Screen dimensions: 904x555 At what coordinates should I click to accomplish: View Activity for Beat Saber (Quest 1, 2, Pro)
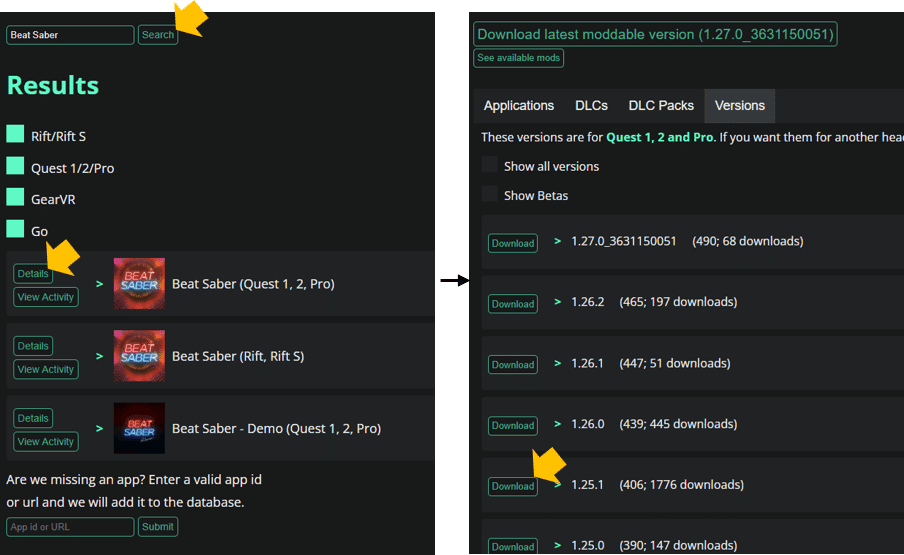(x=46, y=297)
